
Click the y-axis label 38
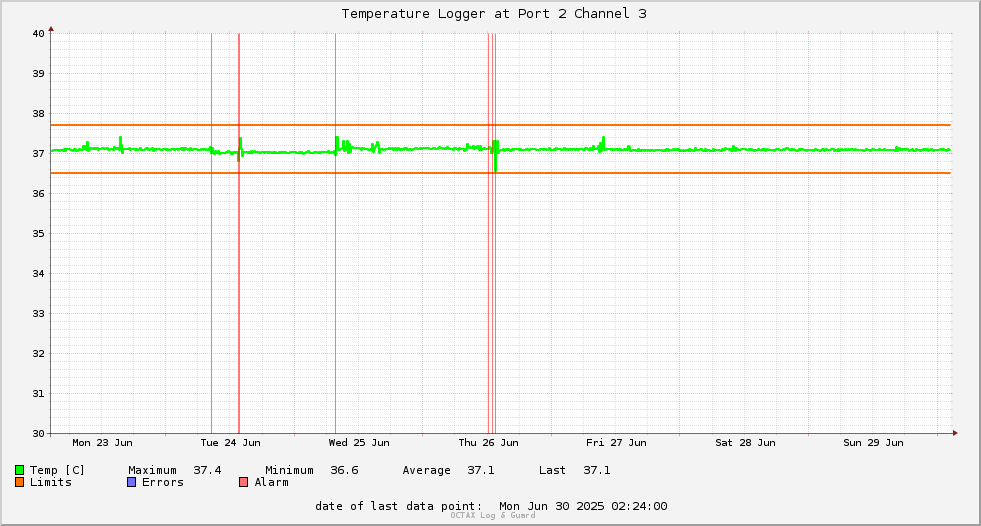pyautogui.click(x=39, y=114)
